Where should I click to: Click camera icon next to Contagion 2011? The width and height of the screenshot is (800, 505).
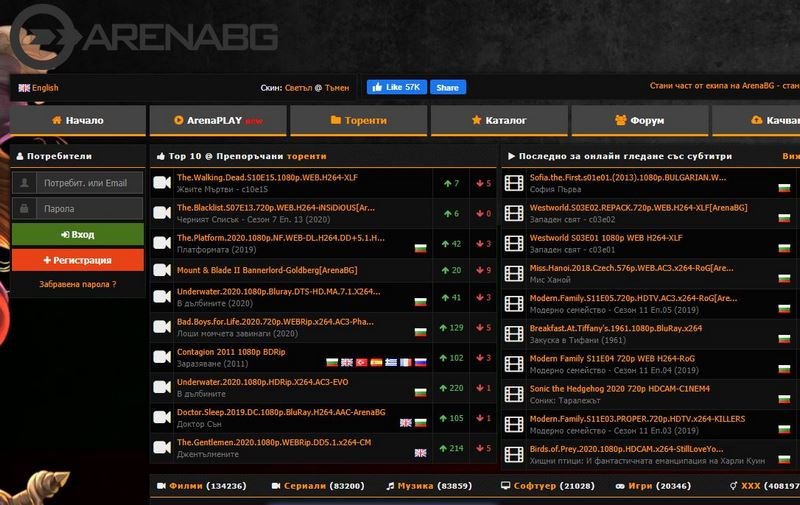tap(162, 357)
